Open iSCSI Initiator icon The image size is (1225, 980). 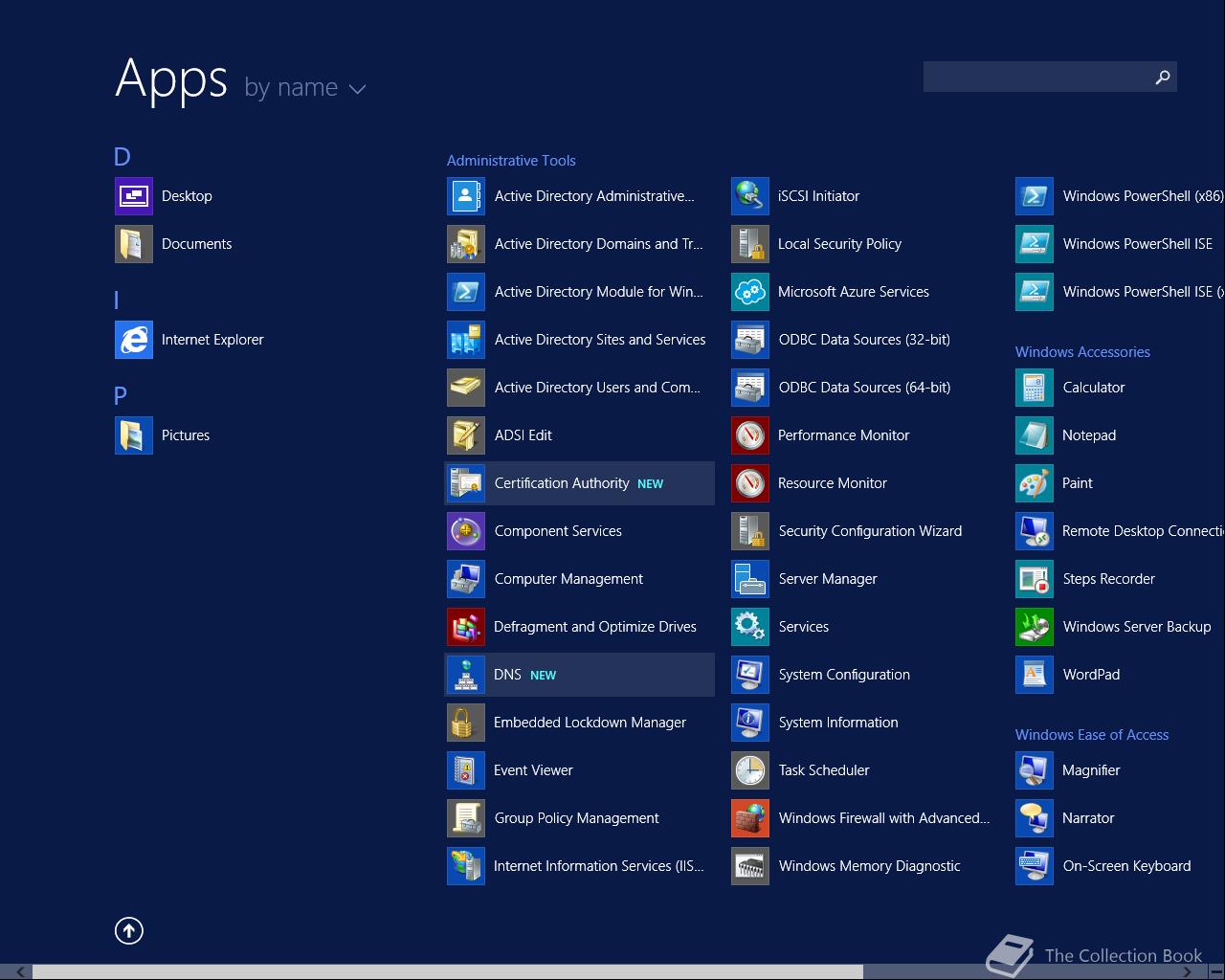pyautogui.click(x=750, y=196)
